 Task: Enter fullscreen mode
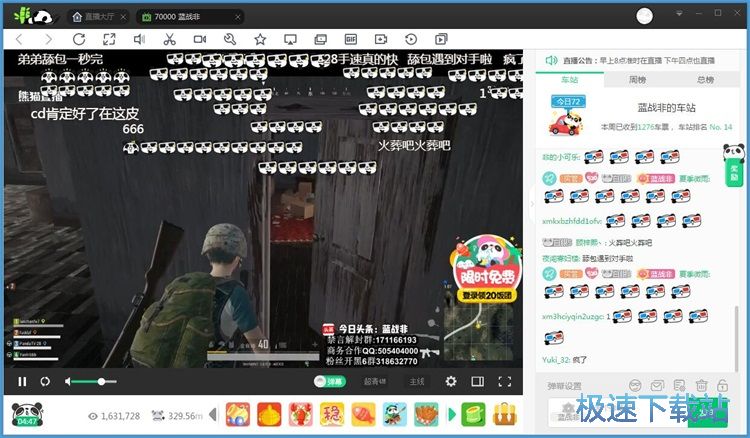coord(505,382)
